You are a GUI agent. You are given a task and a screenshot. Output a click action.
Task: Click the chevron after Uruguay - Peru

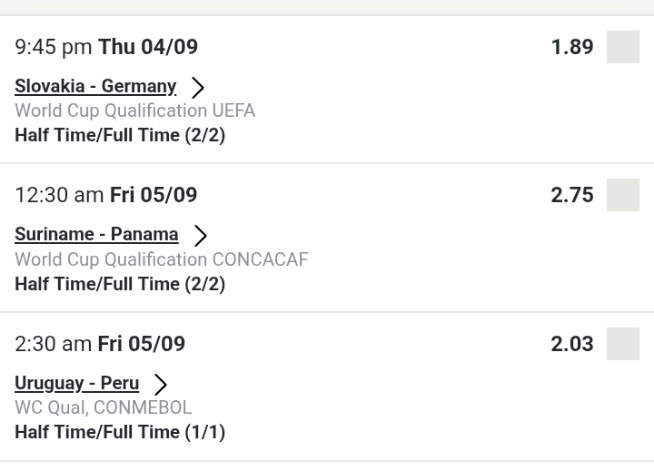click(159, 385)
